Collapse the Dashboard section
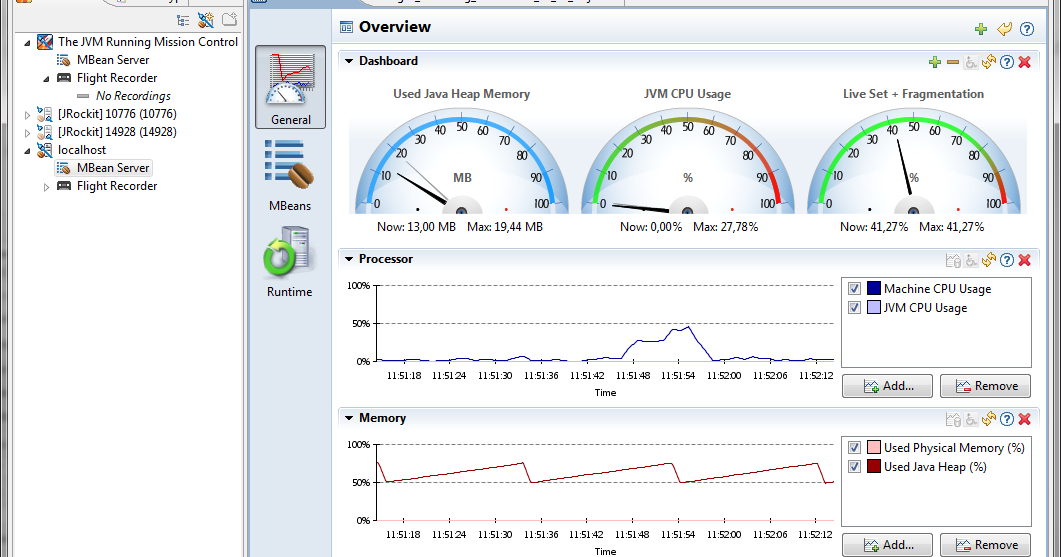This screenshot has width=1061, height=557. [x=349, y=61]
